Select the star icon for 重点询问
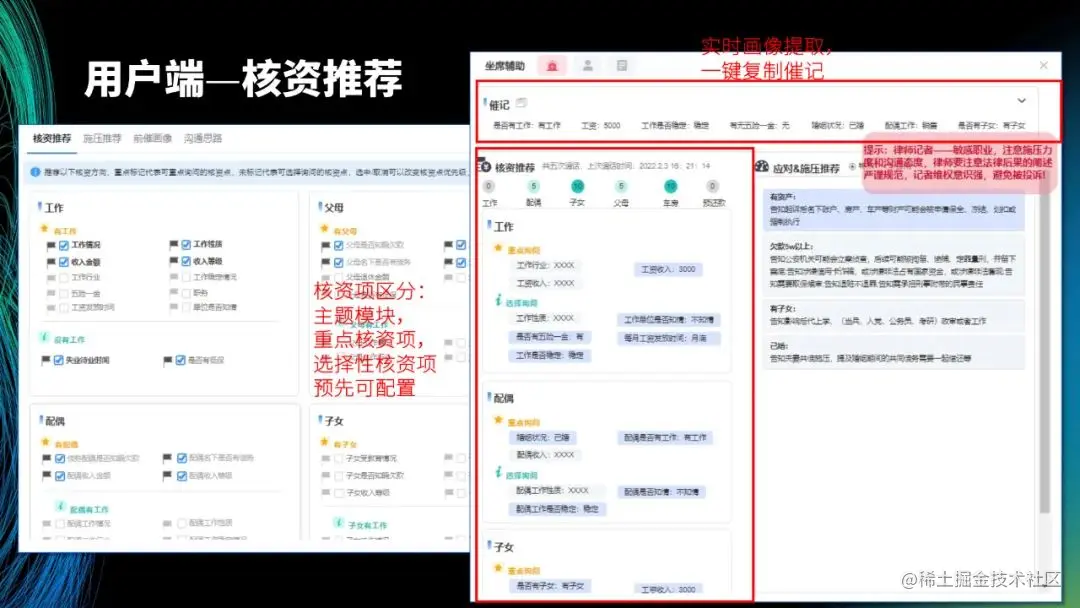The image size is (1080, 608). pyautogui.click(x=498, y=249)
